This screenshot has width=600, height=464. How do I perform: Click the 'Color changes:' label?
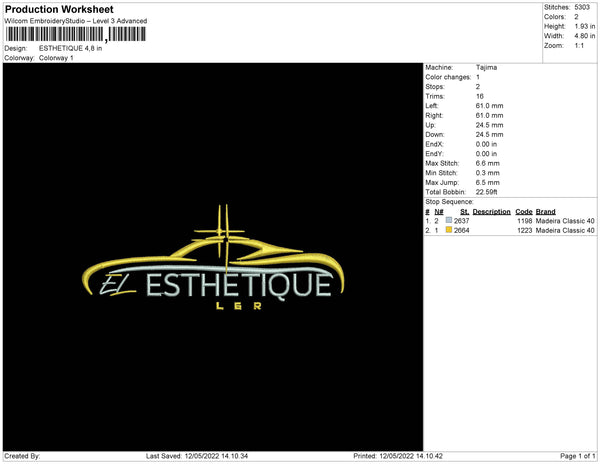(448, 77)
